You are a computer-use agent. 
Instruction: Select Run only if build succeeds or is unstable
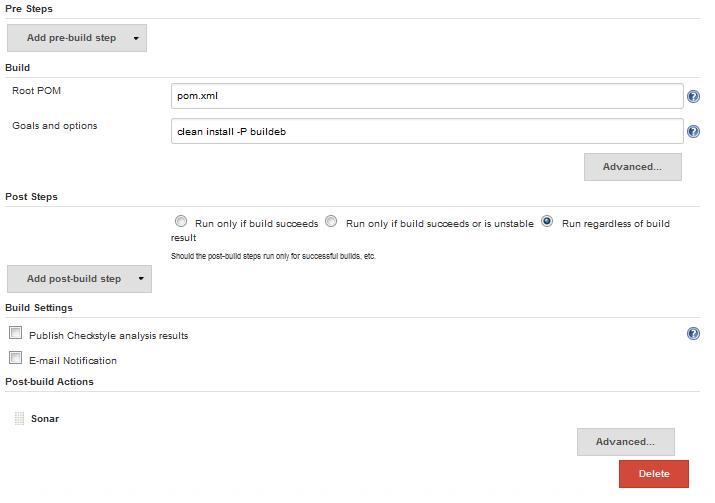click(331, 222)
